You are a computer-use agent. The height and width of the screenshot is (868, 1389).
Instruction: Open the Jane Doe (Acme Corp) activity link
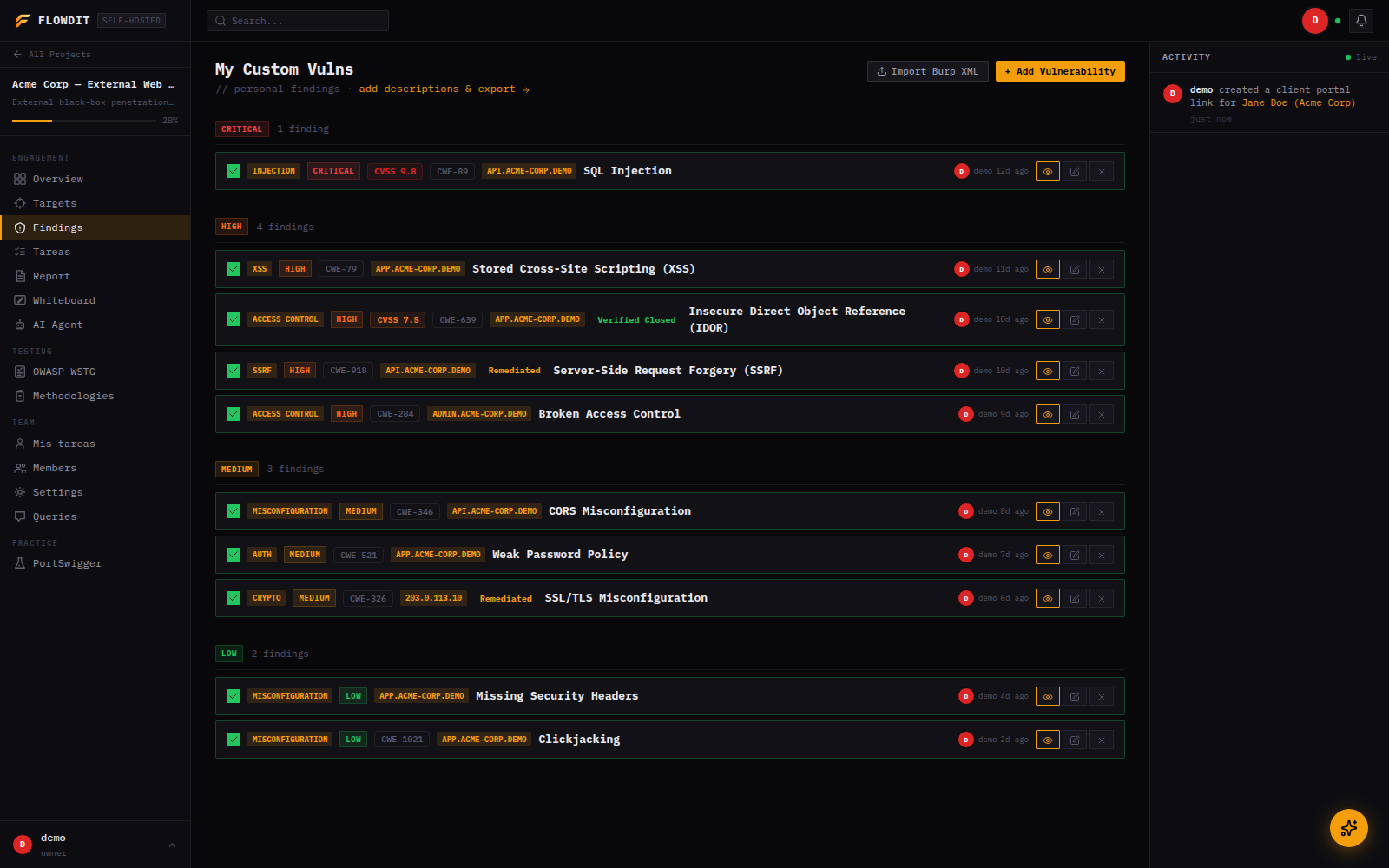(1298, 103)
